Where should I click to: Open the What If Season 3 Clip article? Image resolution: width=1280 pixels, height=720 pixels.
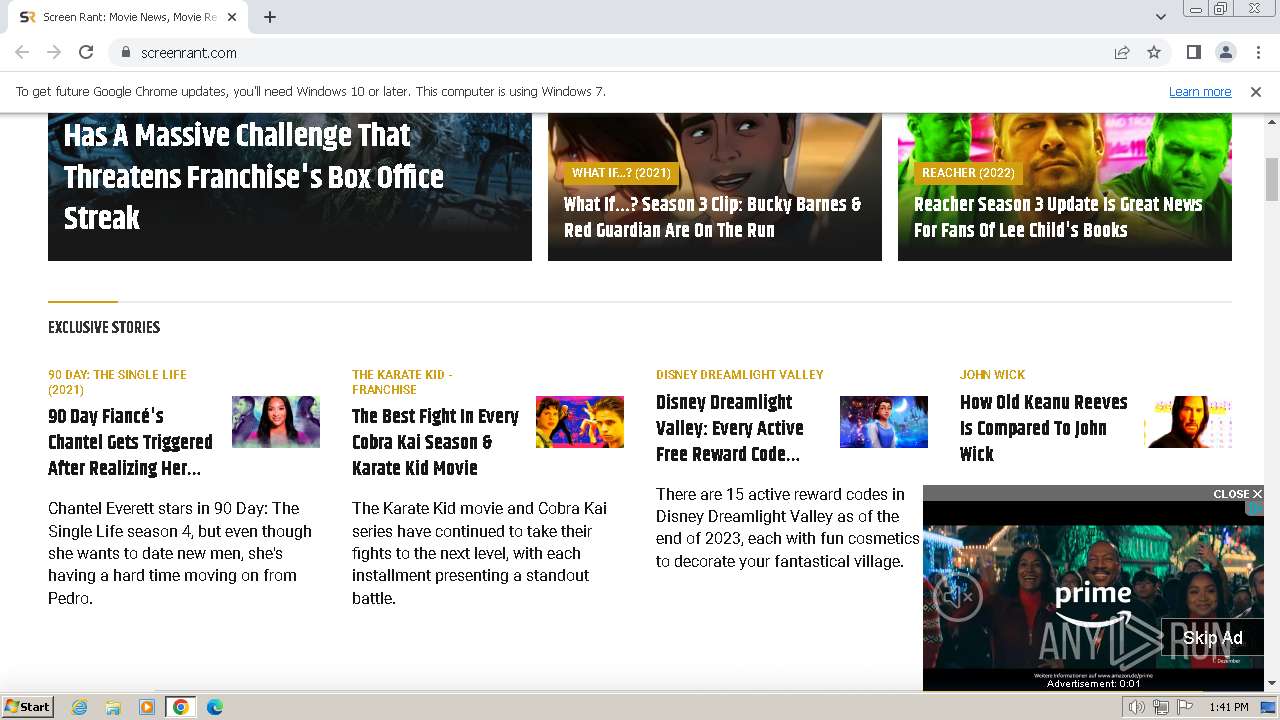[712, 217]
